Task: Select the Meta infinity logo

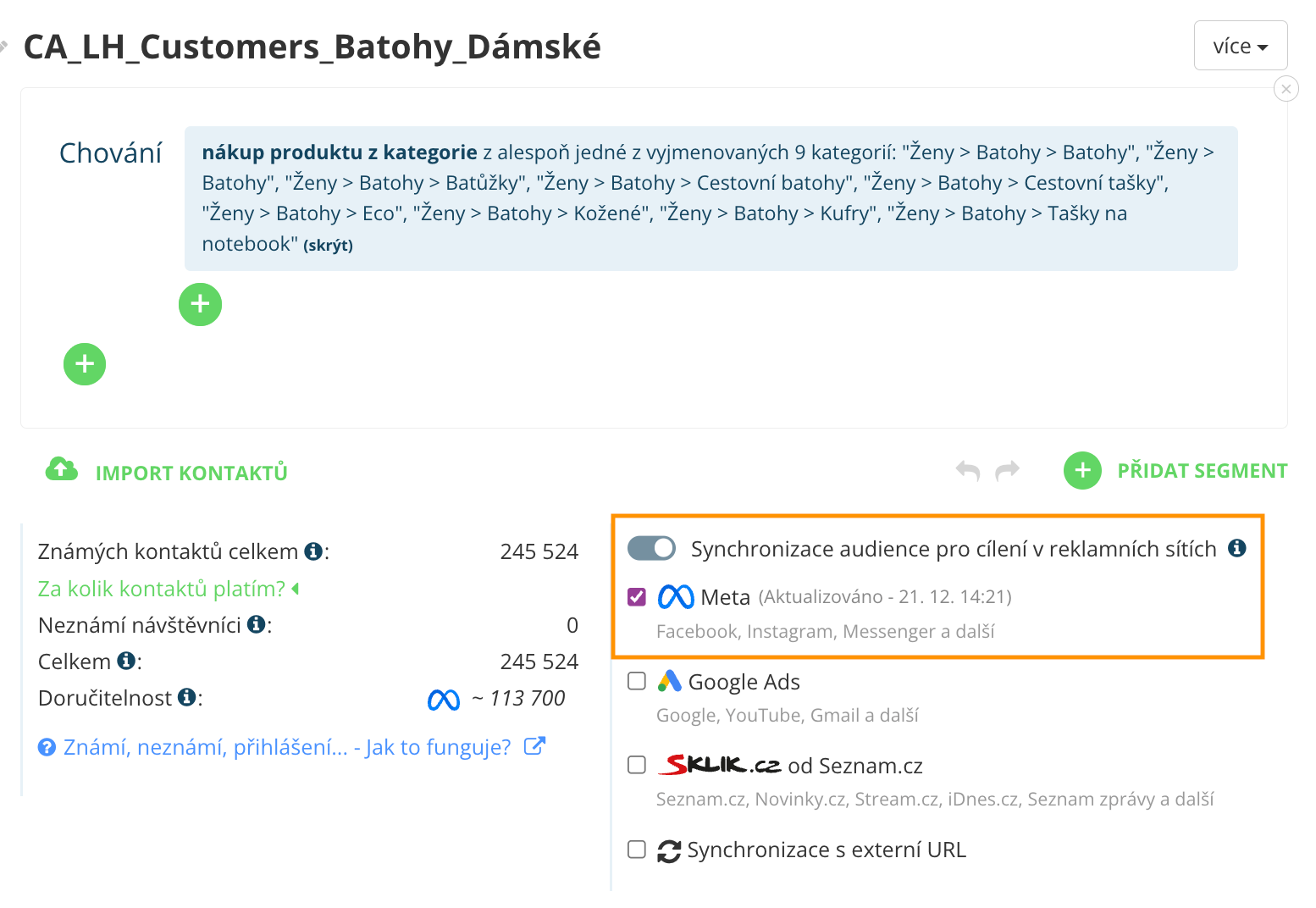Action: [x=675, y=596]
